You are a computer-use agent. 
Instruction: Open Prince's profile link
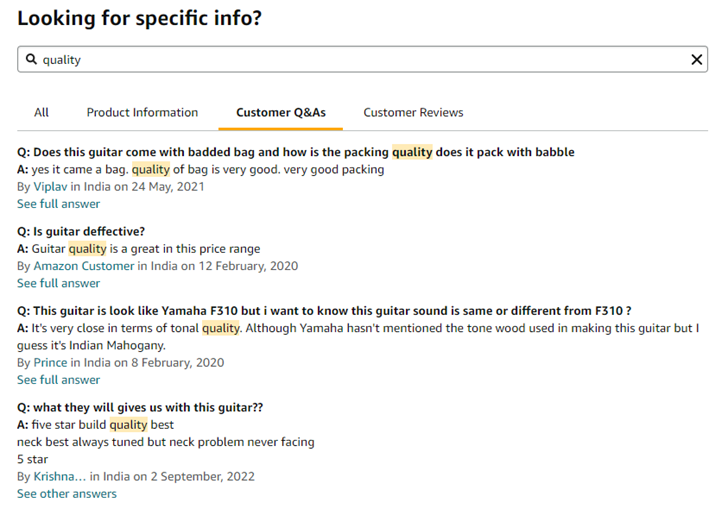(50, 363)
